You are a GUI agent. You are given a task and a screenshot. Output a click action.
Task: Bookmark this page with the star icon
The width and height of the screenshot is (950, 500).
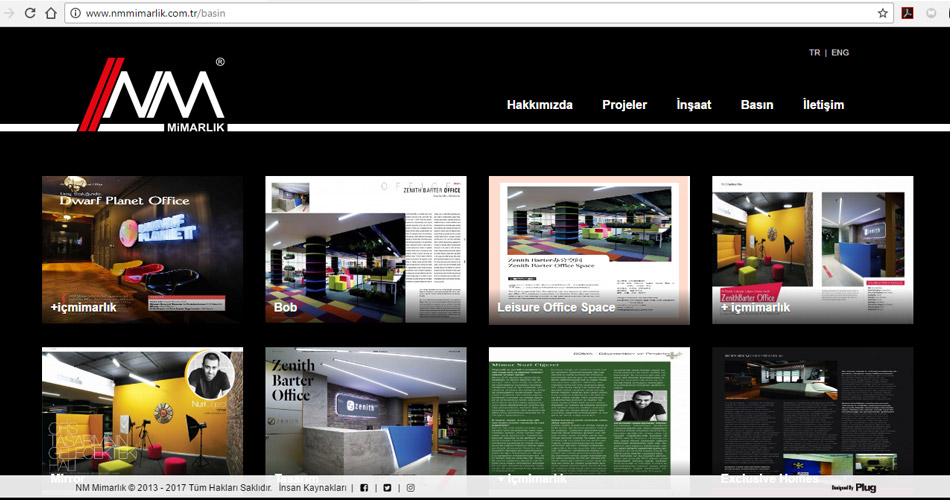[883, 13]
